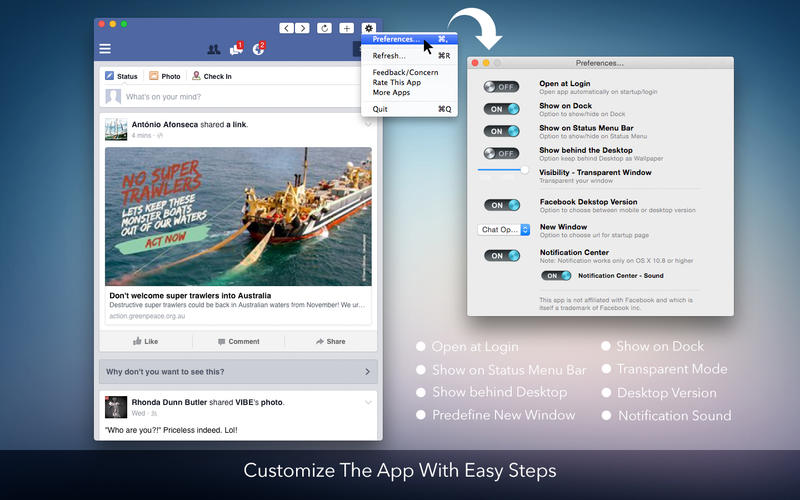The height and width of the screenshot is (500, 800).
Task: Comment on the super trawlers post
Action: pyautogui.click(x=238, y=341)
